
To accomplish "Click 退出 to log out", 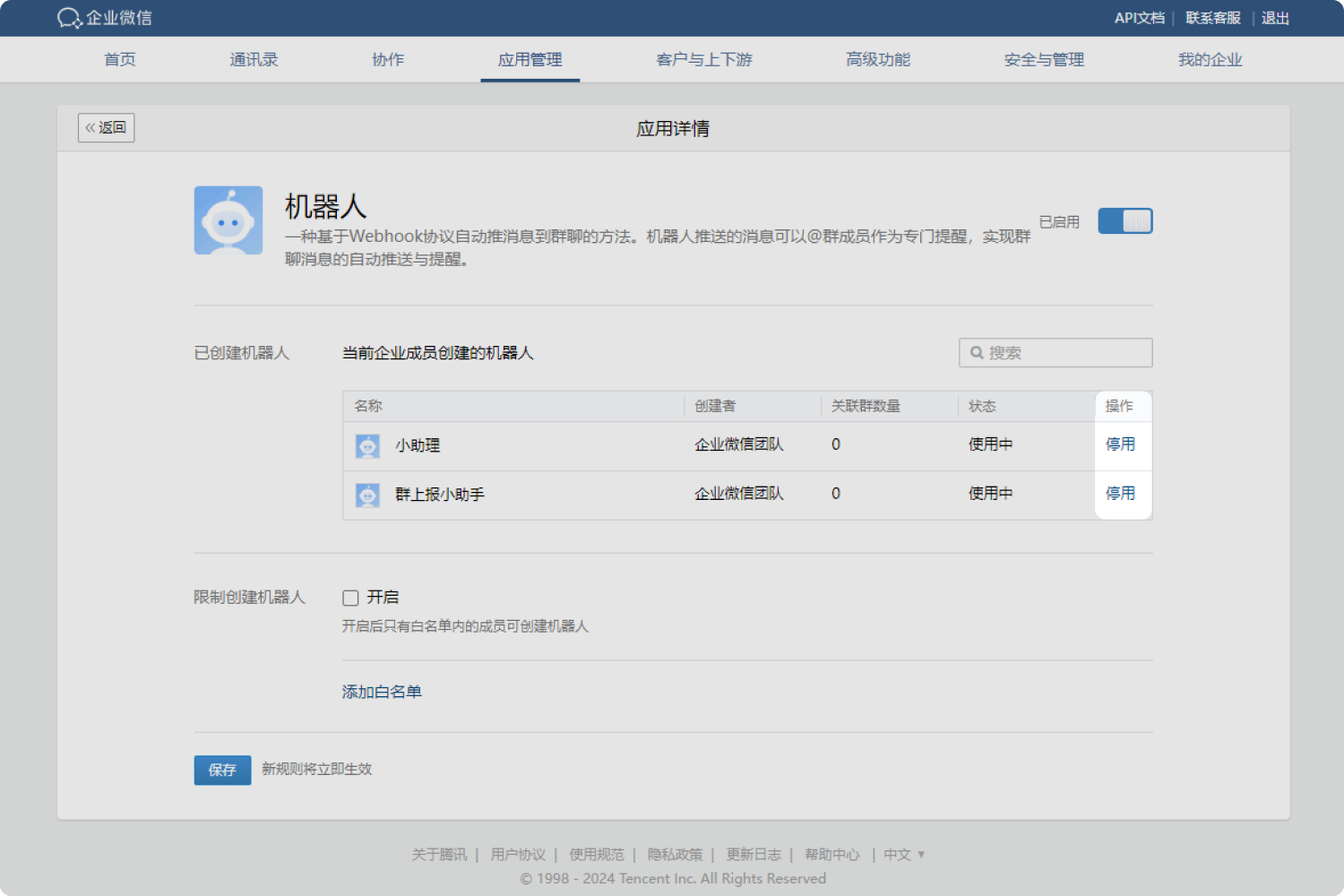I will coord(1275,18).
